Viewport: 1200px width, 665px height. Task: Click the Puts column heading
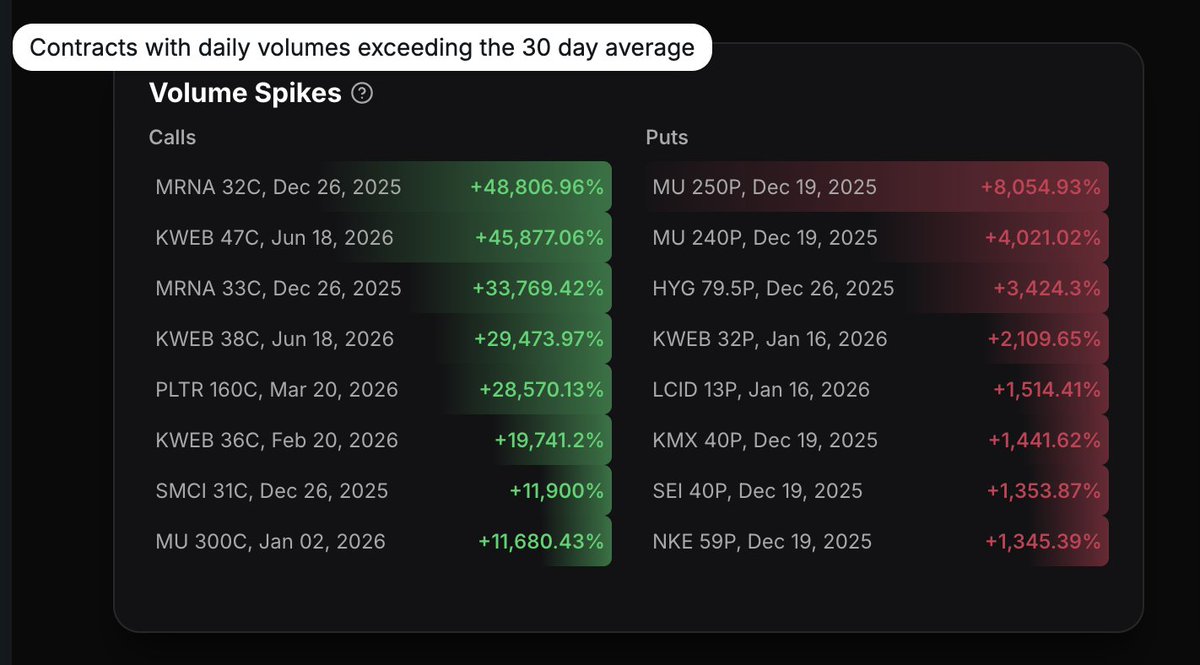(667, 137)
